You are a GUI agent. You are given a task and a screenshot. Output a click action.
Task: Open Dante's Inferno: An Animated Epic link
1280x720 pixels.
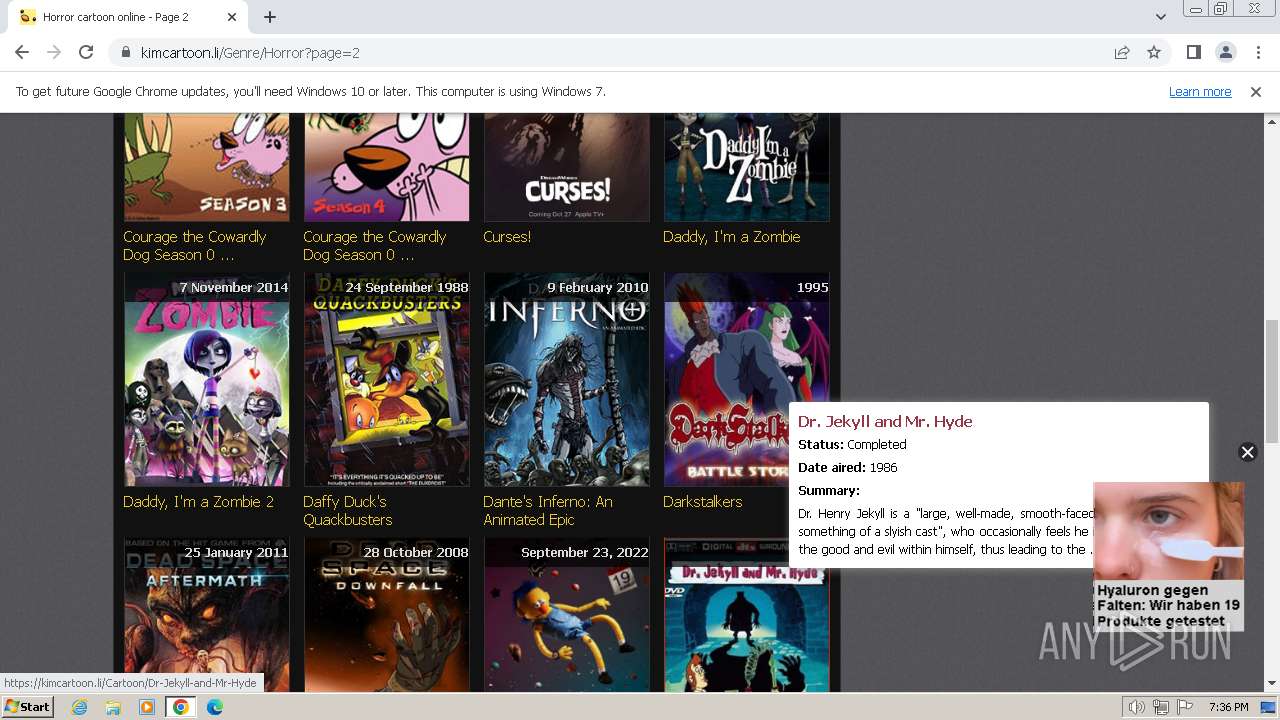(548, 511)
